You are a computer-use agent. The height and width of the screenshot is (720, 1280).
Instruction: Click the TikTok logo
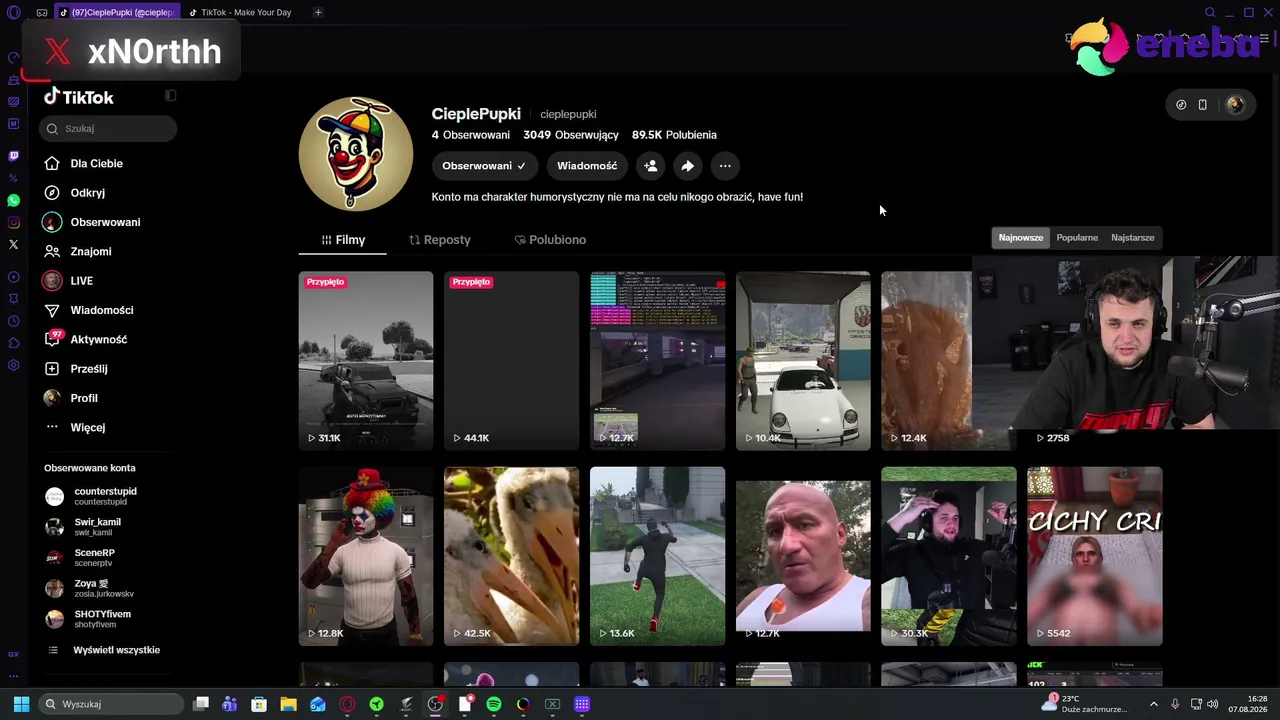(79, 97)
